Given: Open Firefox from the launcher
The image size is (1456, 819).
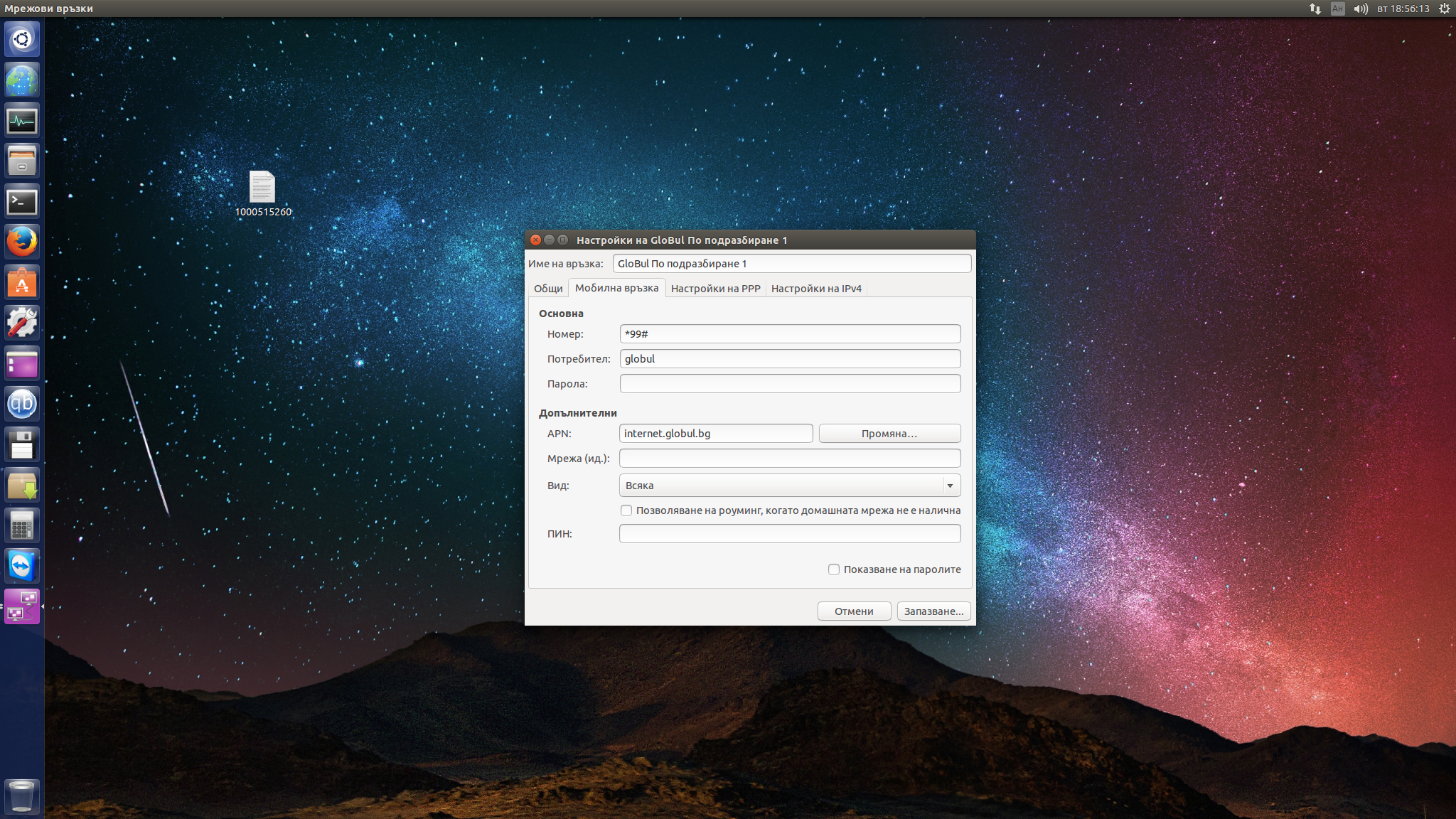Looking at the screenshot, I should coord(22,242).
